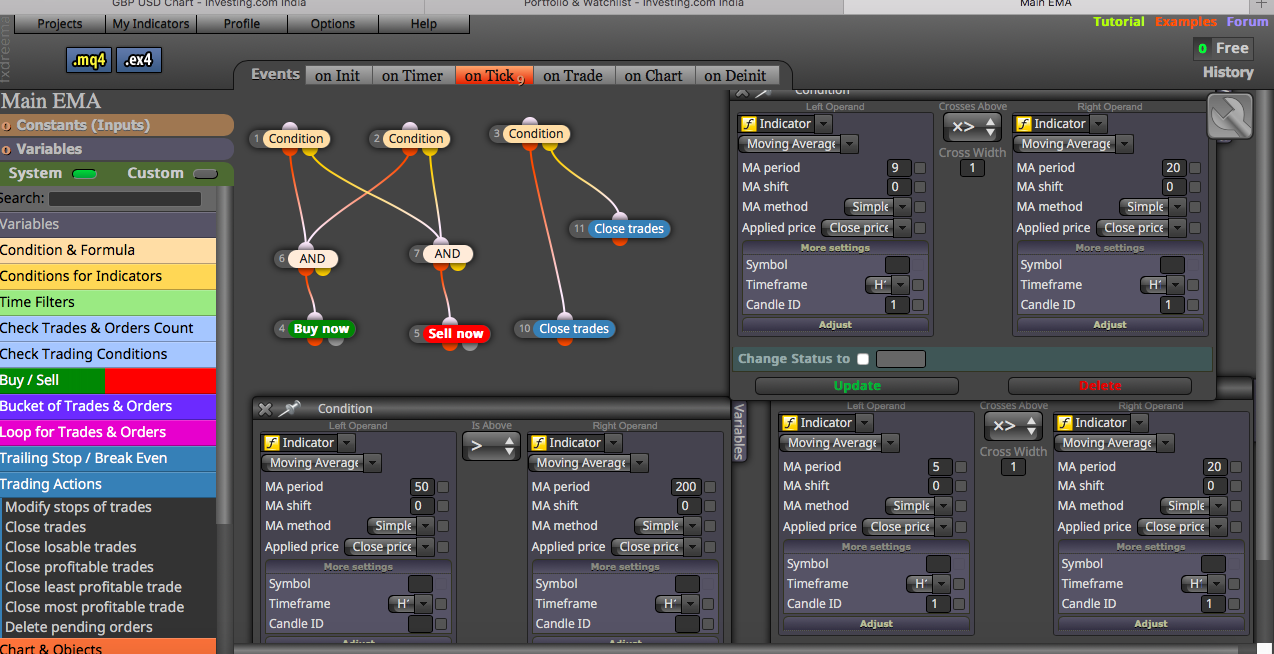Click f icon of Indicator above MA period 50
The height and width of the screenshot is (654, 1274).
pos(271,443)
